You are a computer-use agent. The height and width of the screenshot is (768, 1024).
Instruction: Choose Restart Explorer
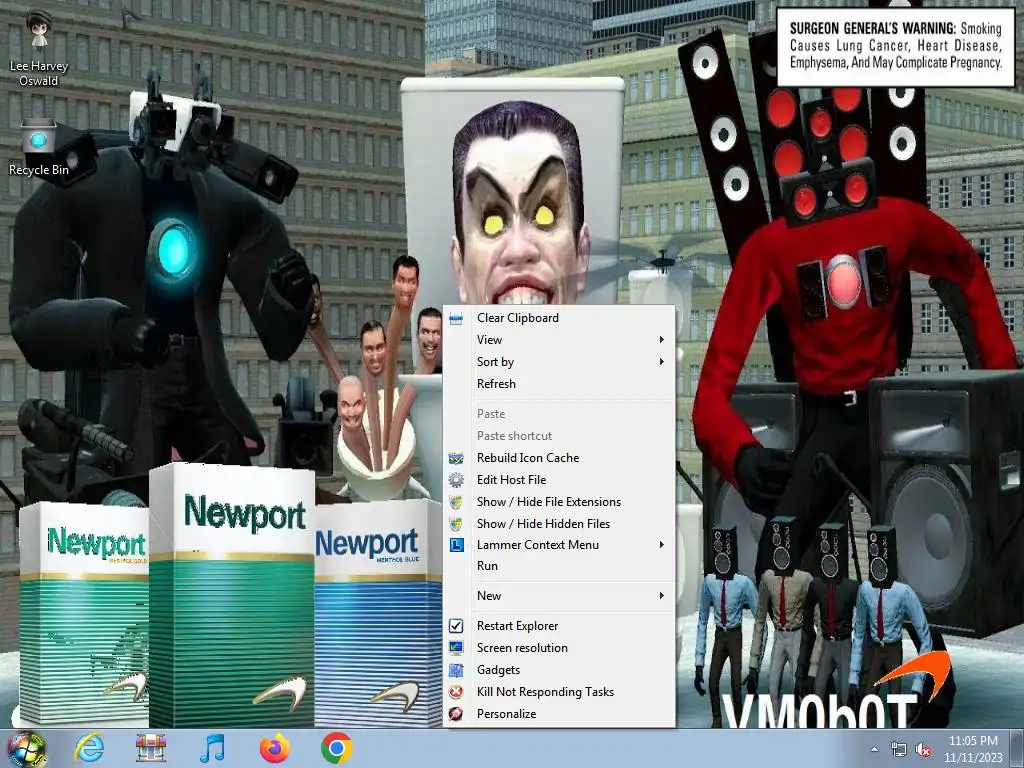pos(559,626)
